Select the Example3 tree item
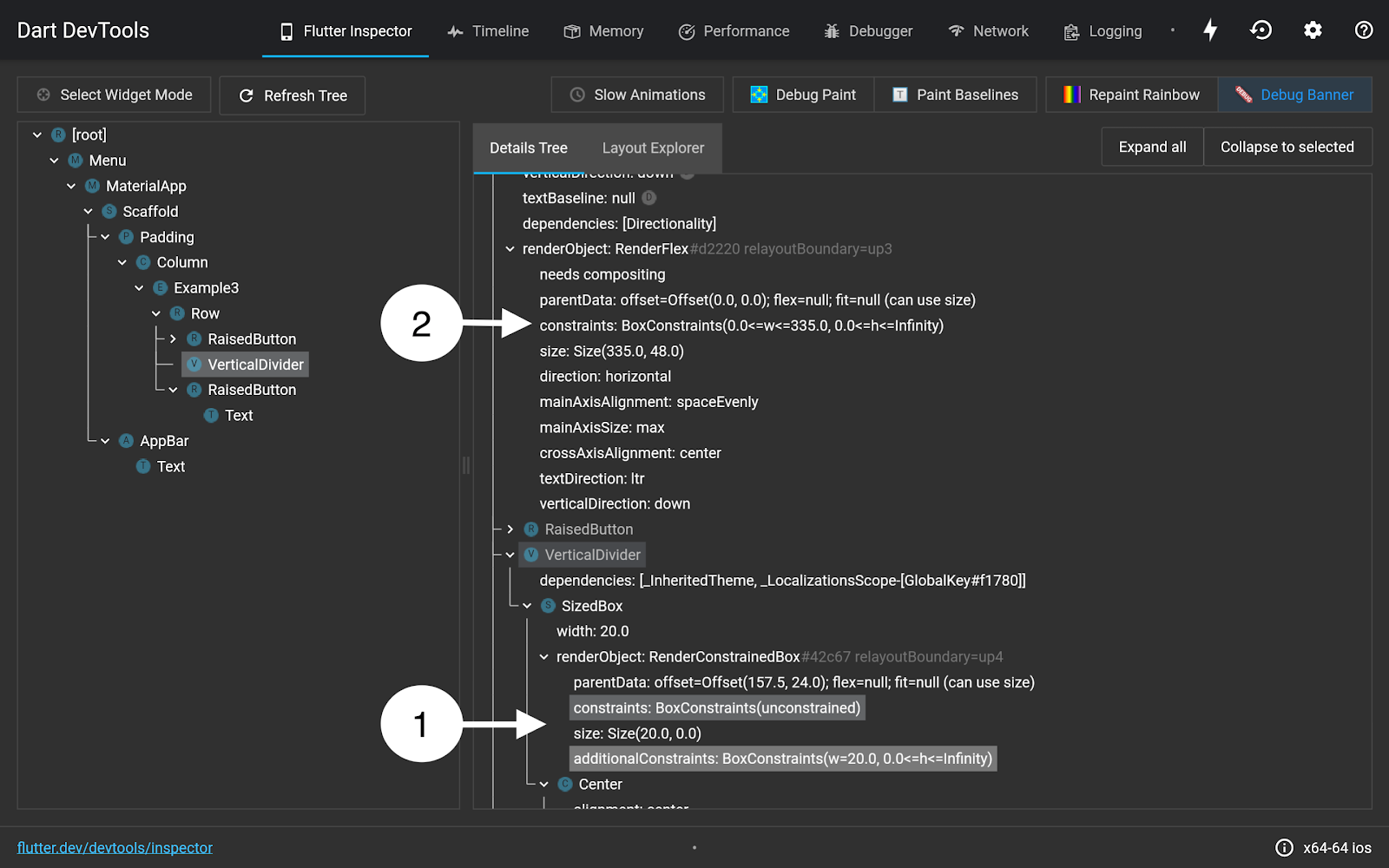 [x=206, y=288]
